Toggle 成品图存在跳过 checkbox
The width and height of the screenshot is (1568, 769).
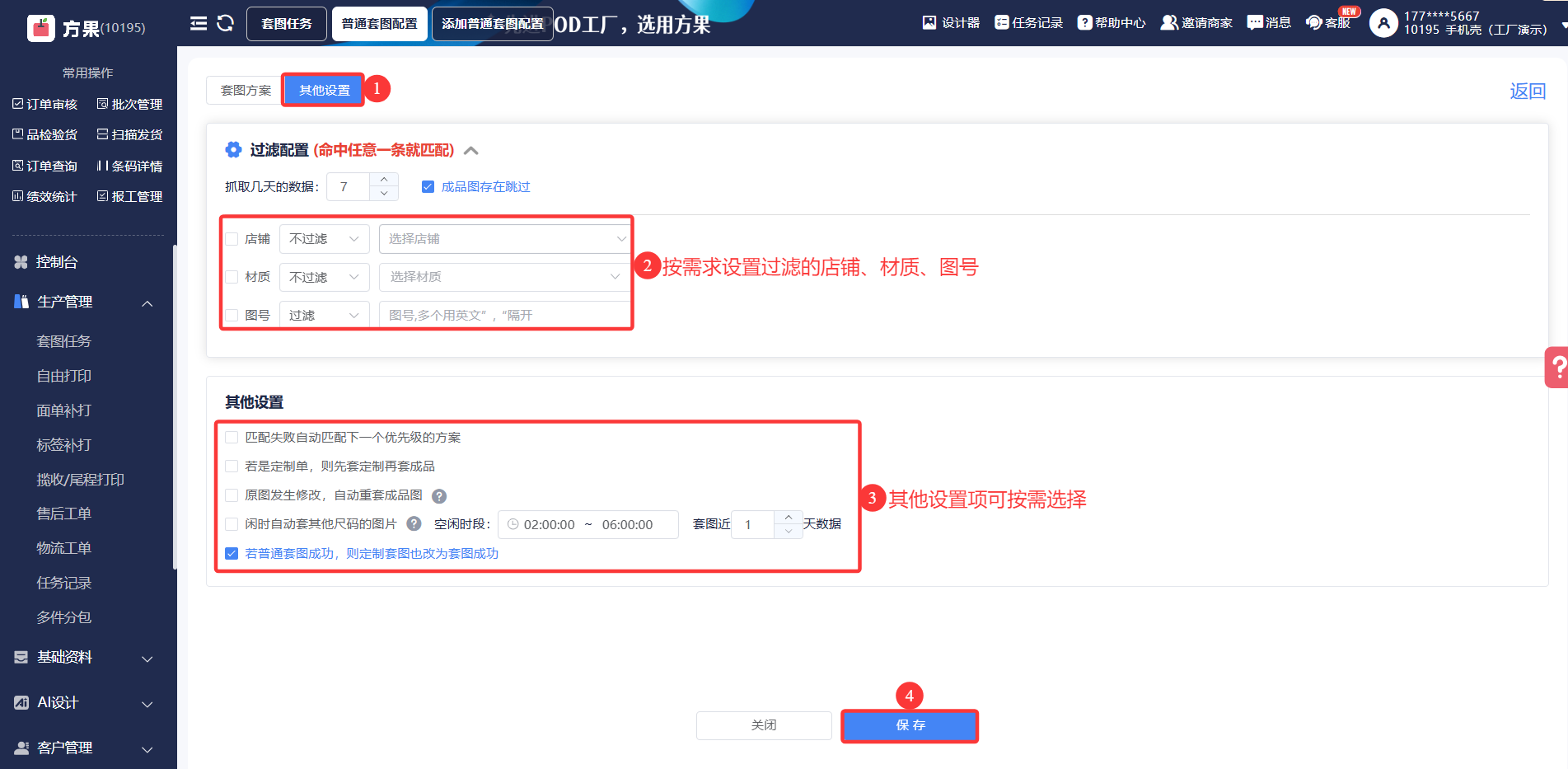pos(428,187)
